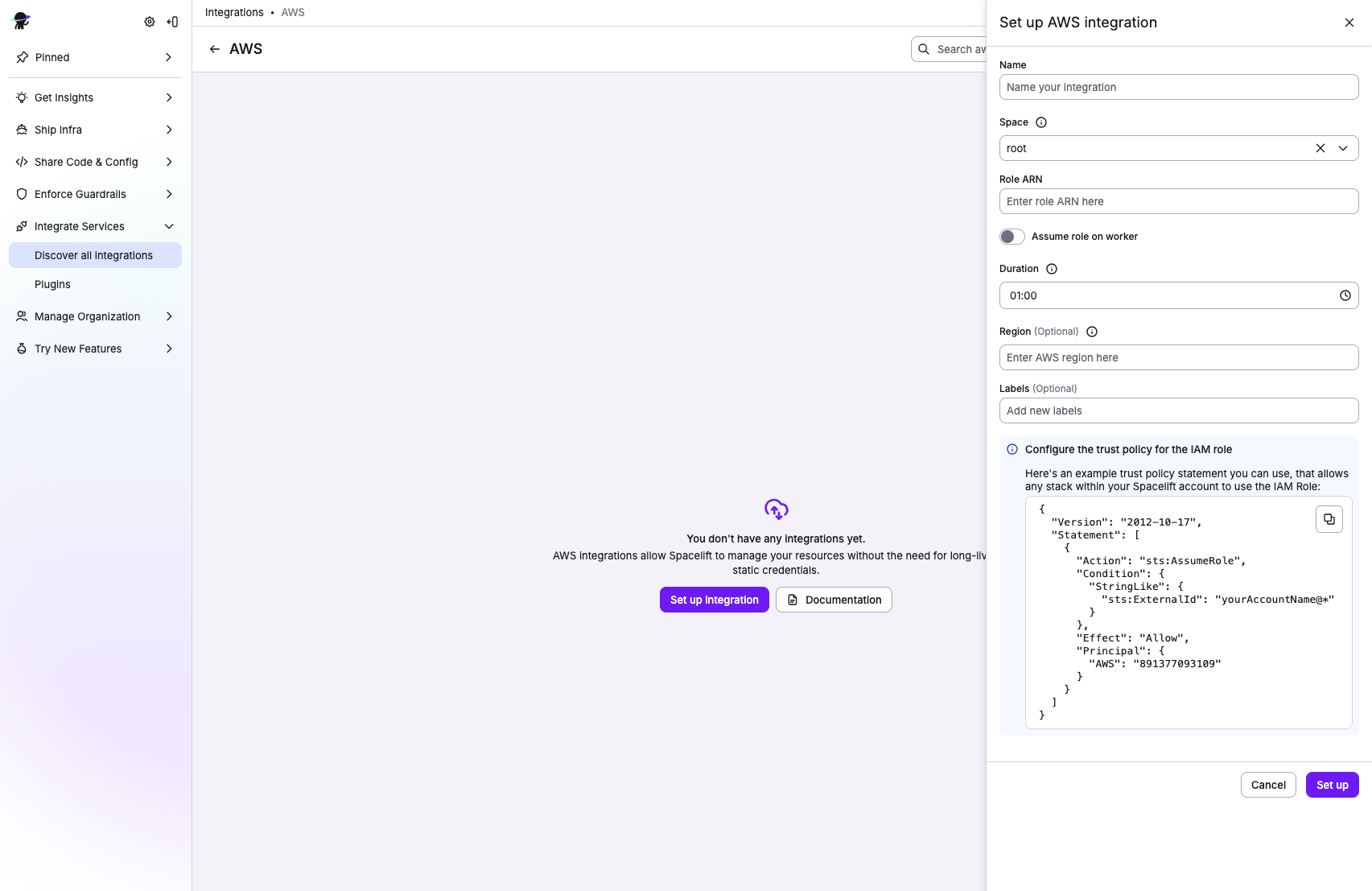Select Plugins in the sidebar

pyautogui.click(x=52, y=284)
